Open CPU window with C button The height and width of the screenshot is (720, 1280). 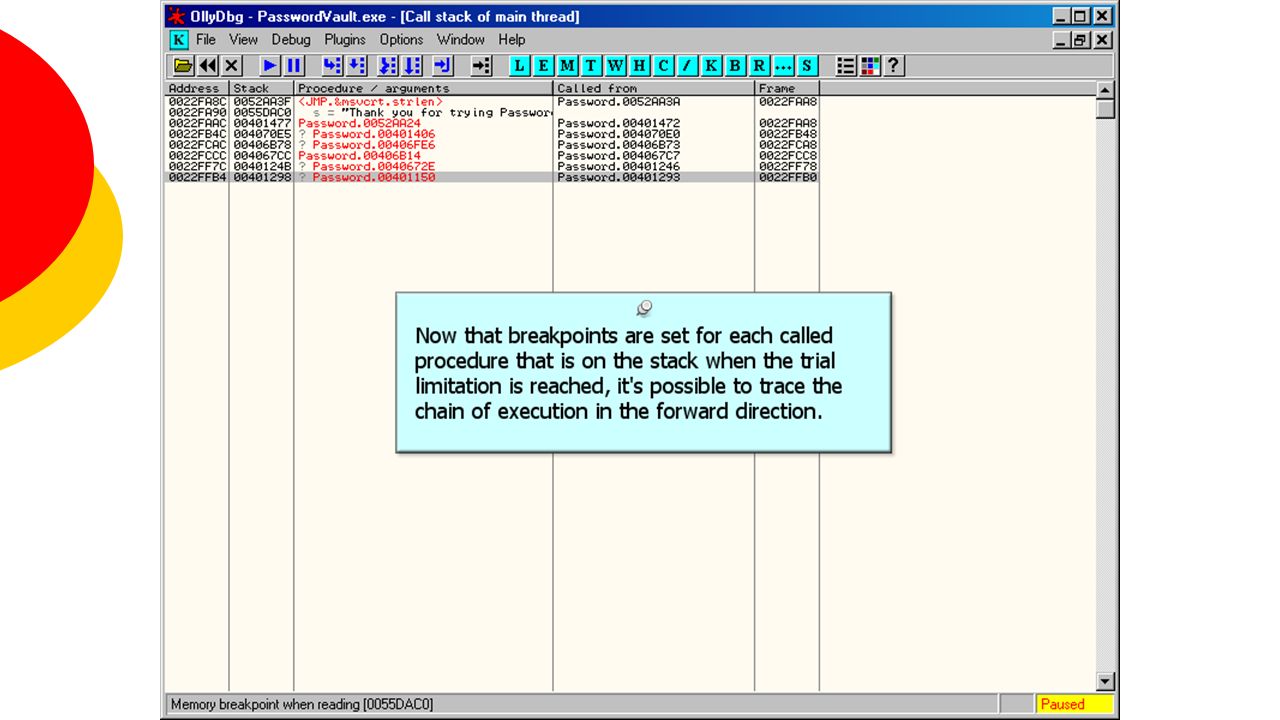[x=663, y=66]
